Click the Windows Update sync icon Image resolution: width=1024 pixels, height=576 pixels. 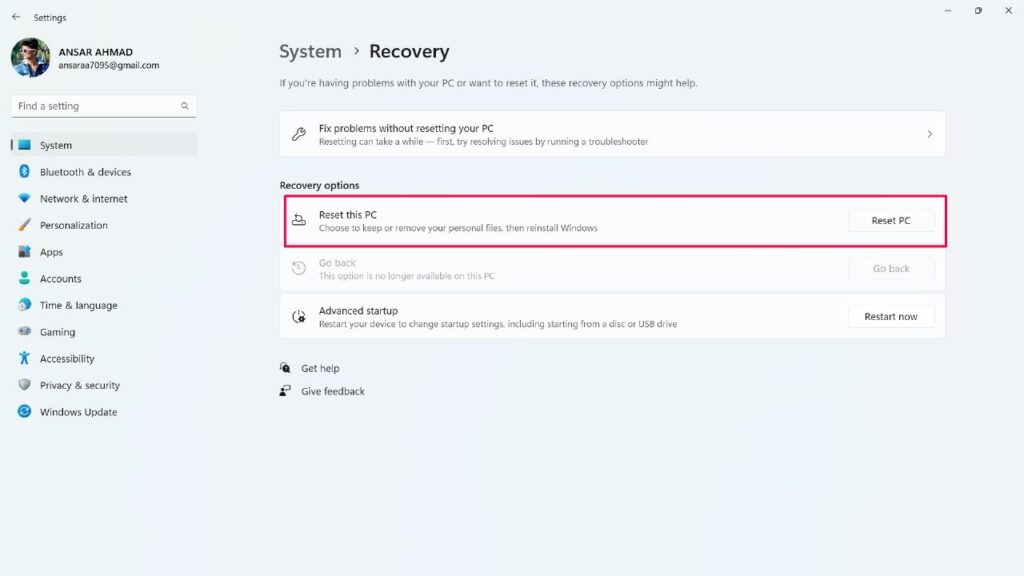pyautogui.click(x=24, y=411)
